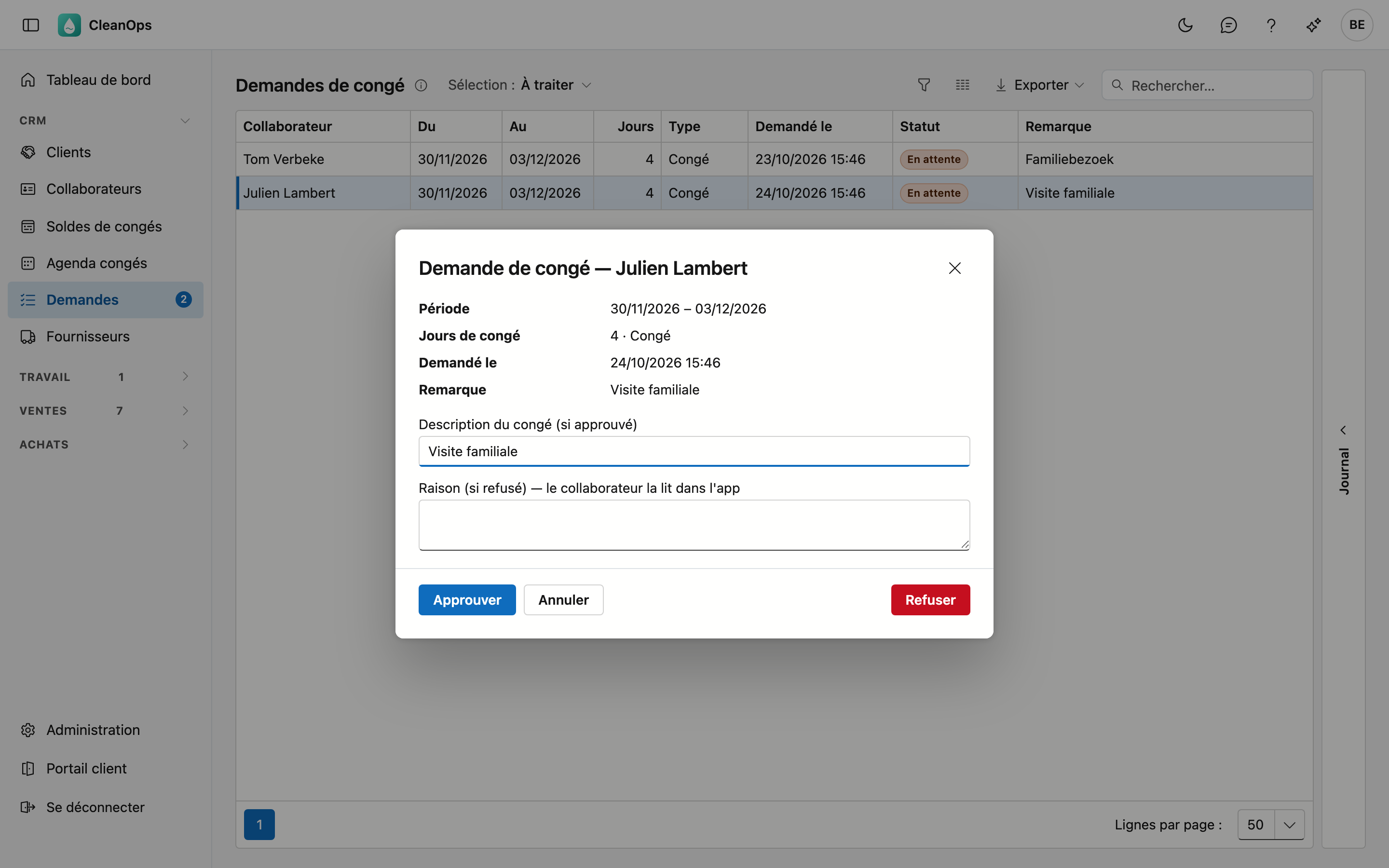
Task: Go to page 1 in pagination
Action: point(259,825)
